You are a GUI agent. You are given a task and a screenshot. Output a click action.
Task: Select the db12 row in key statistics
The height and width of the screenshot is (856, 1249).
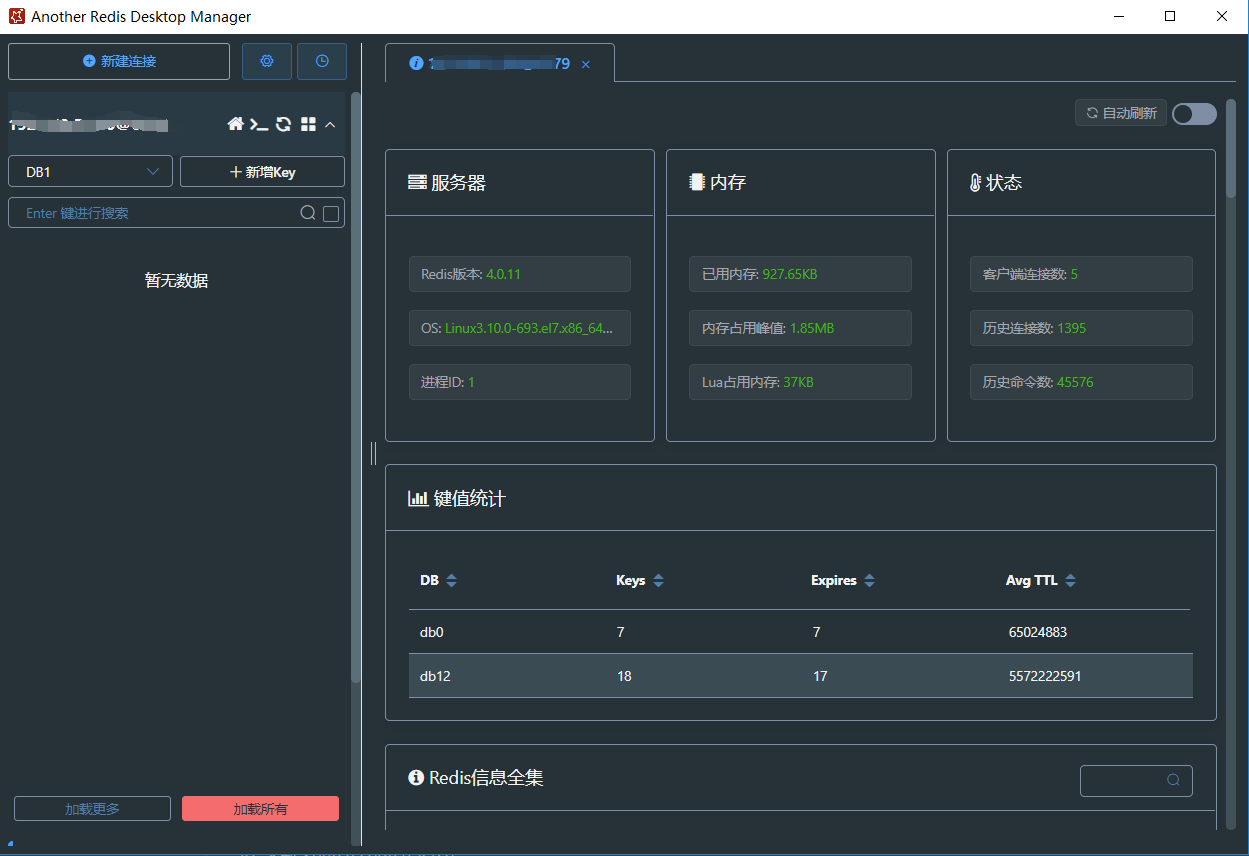pyautogui.click(x=800, y=676)
